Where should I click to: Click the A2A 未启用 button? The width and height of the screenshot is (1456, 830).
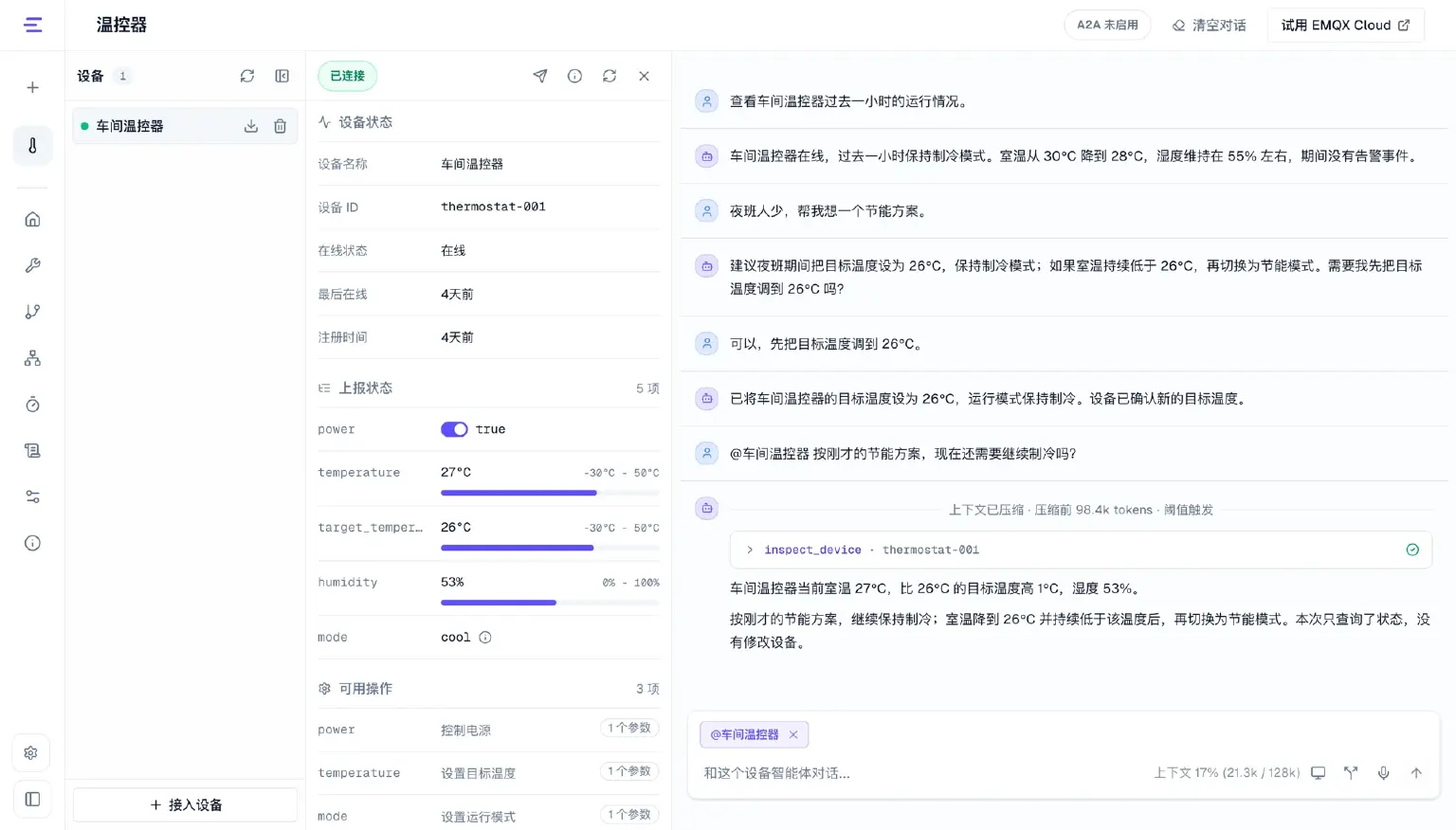(1107, 26)
